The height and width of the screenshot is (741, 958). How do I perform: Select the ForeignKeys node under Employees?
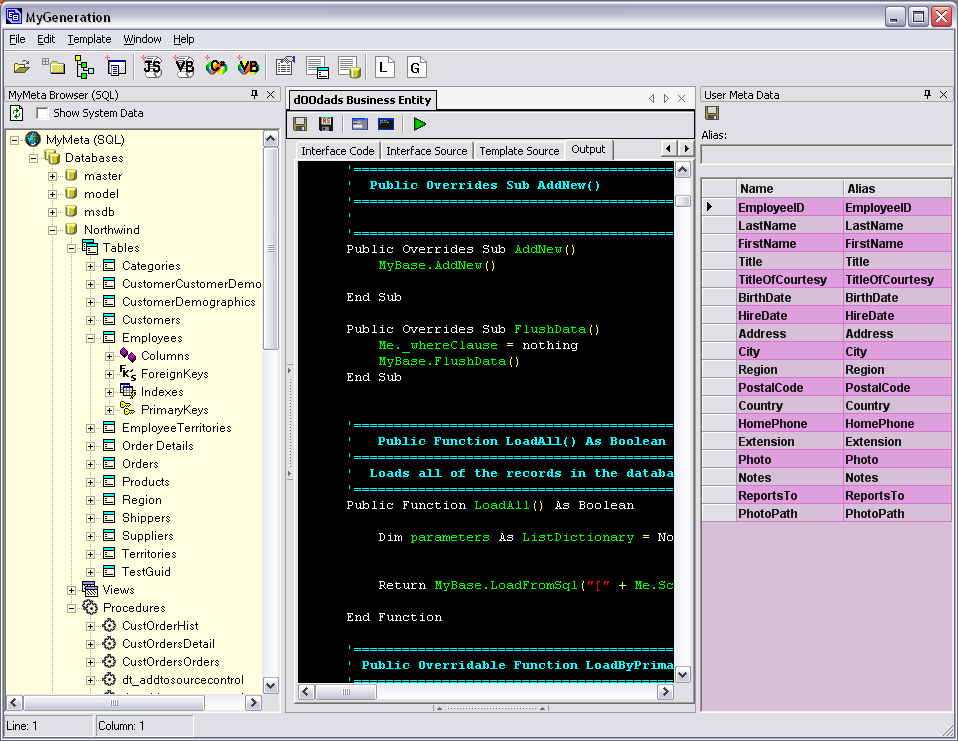(x=175, y=374)
